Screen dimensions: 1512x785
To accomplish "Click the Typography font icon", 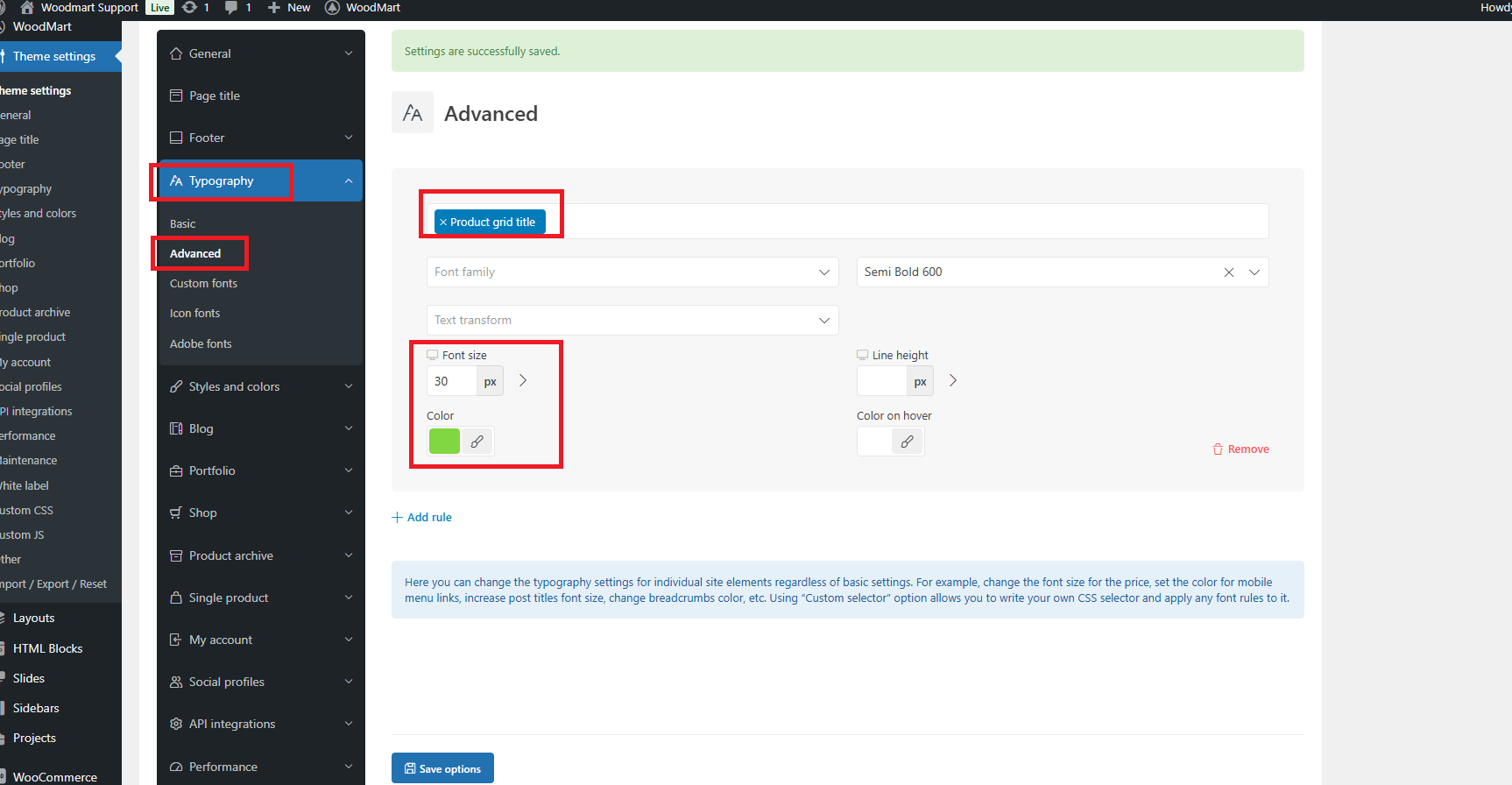I will pos(176,180).
